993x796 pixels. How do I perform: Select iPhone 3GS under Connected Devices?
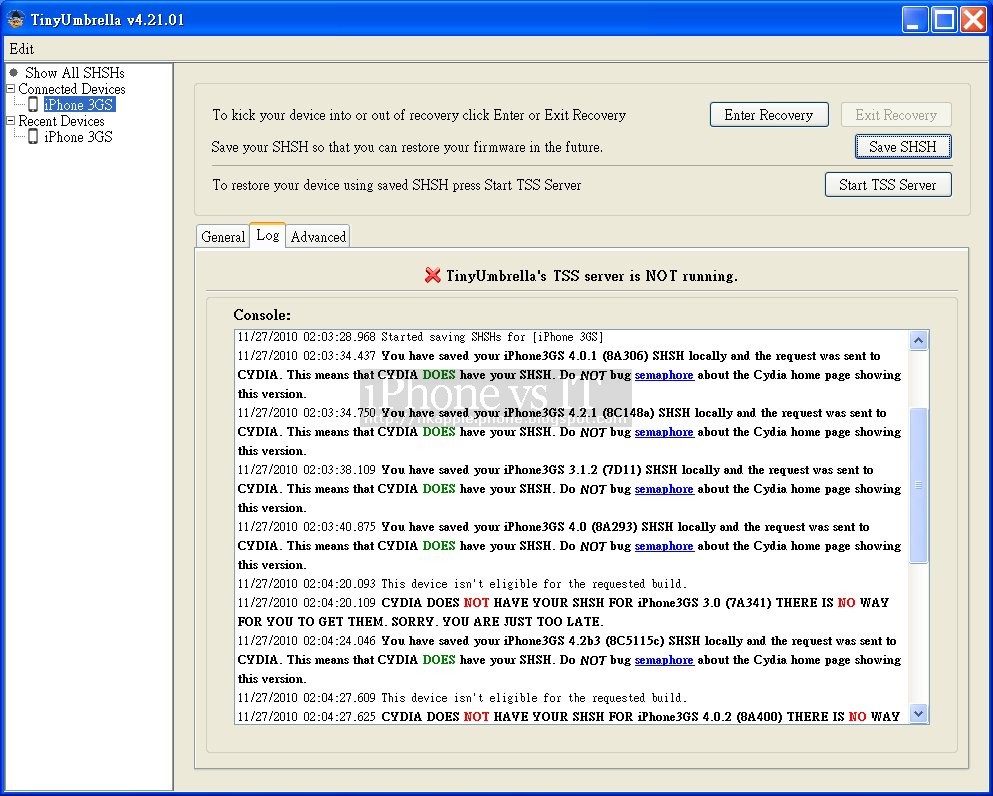coord(79,104)
